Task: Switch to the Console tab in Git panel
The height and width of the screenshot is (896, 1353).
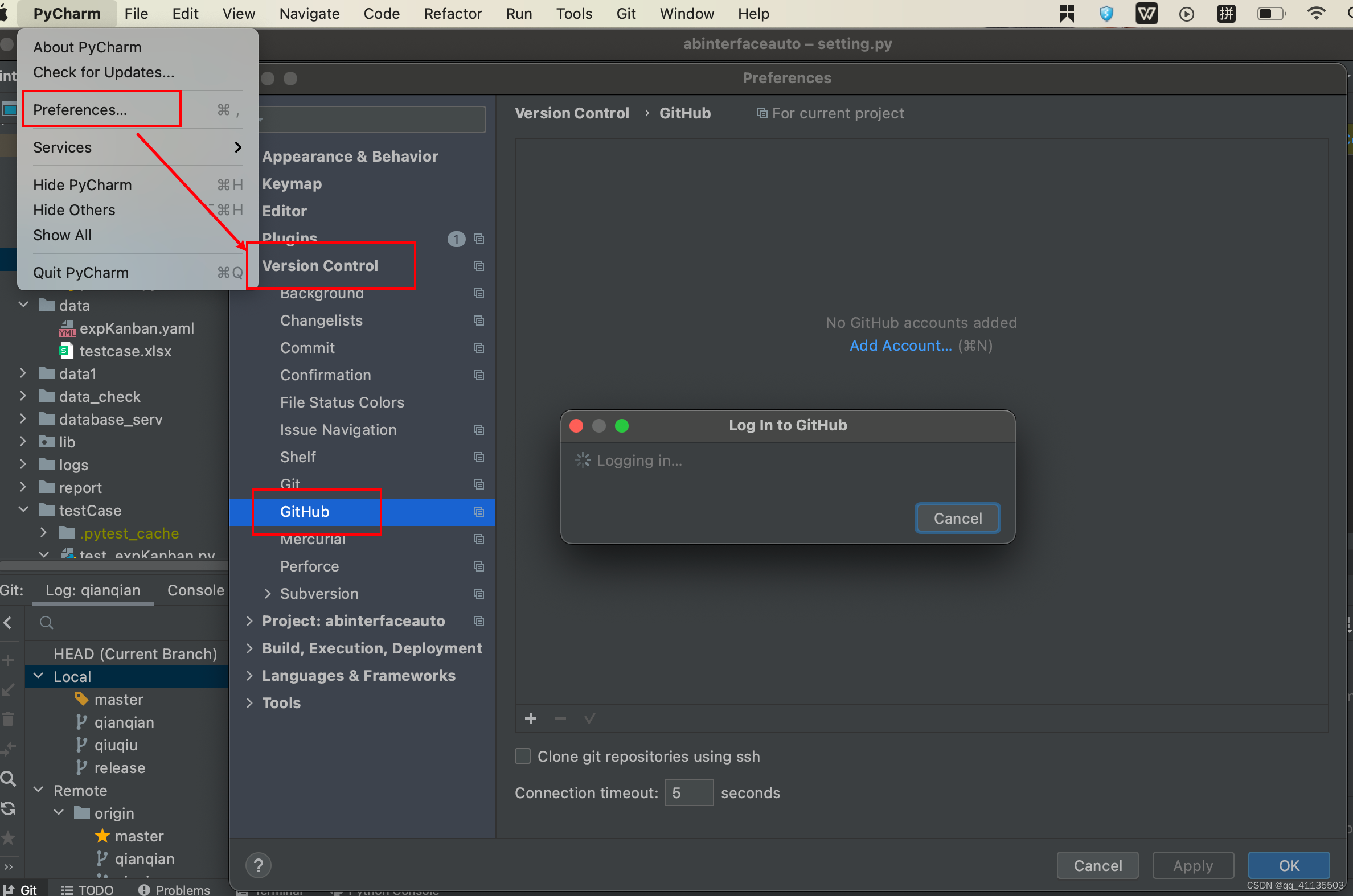Action: pos(195,590)
